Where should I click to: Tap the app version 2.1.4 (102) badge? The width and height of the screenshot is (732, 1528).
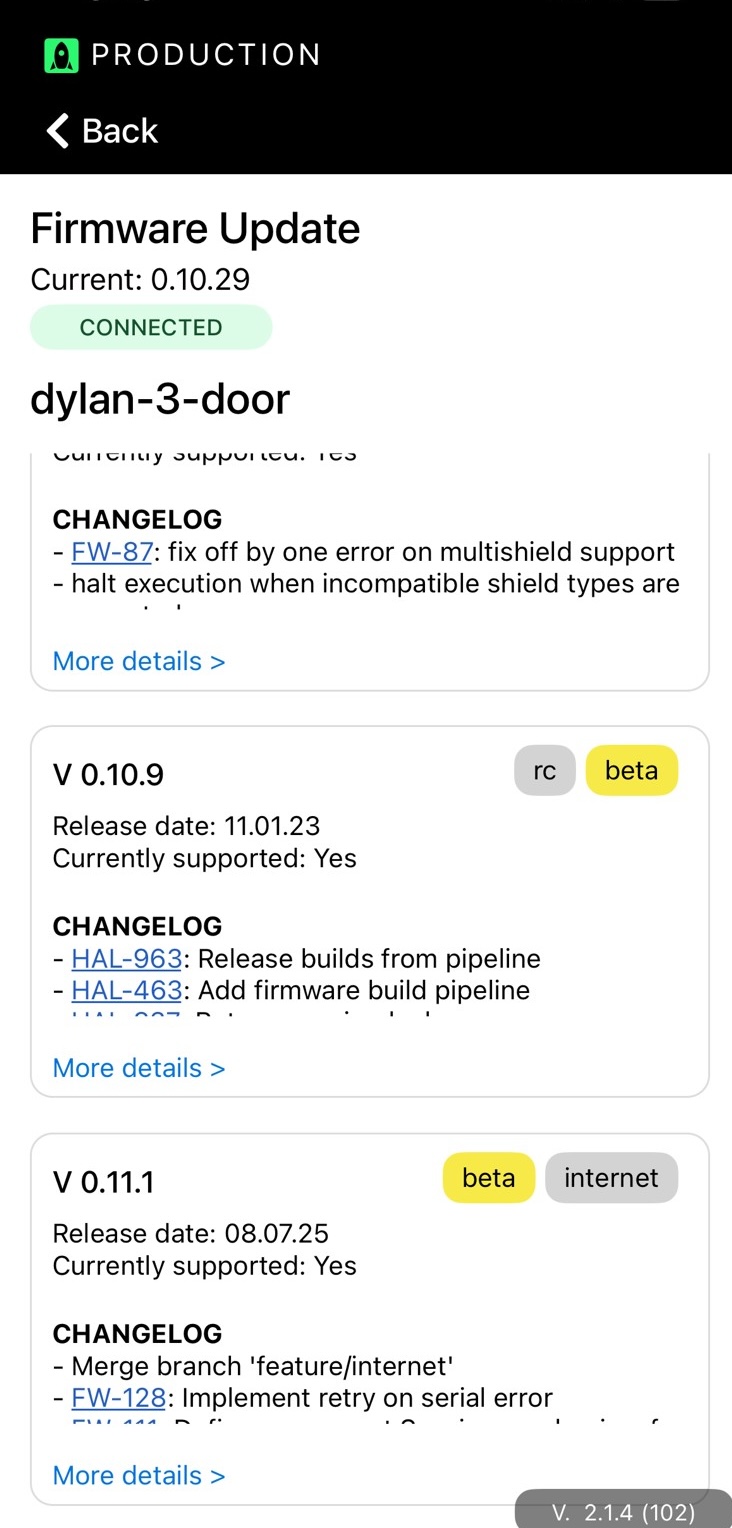[x=623, y=1511]
